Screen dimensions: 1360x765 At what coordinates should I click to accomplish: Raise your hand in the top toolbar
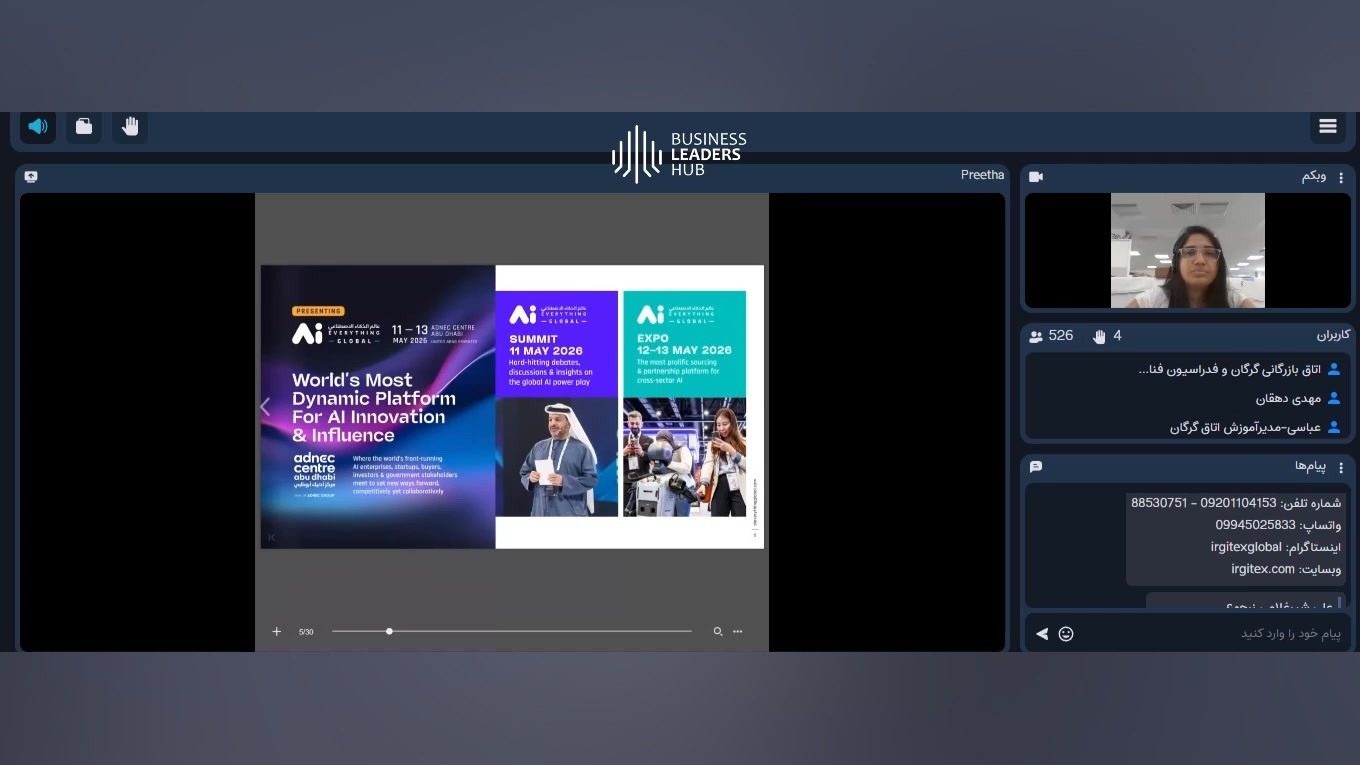click(x=130, y=127)
